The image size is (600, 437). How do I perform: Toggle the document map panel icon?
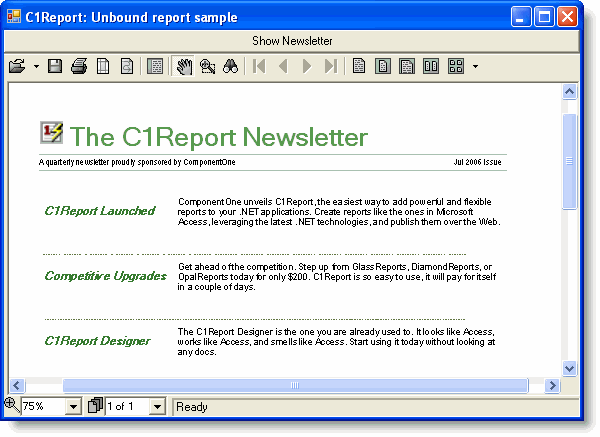155,66
